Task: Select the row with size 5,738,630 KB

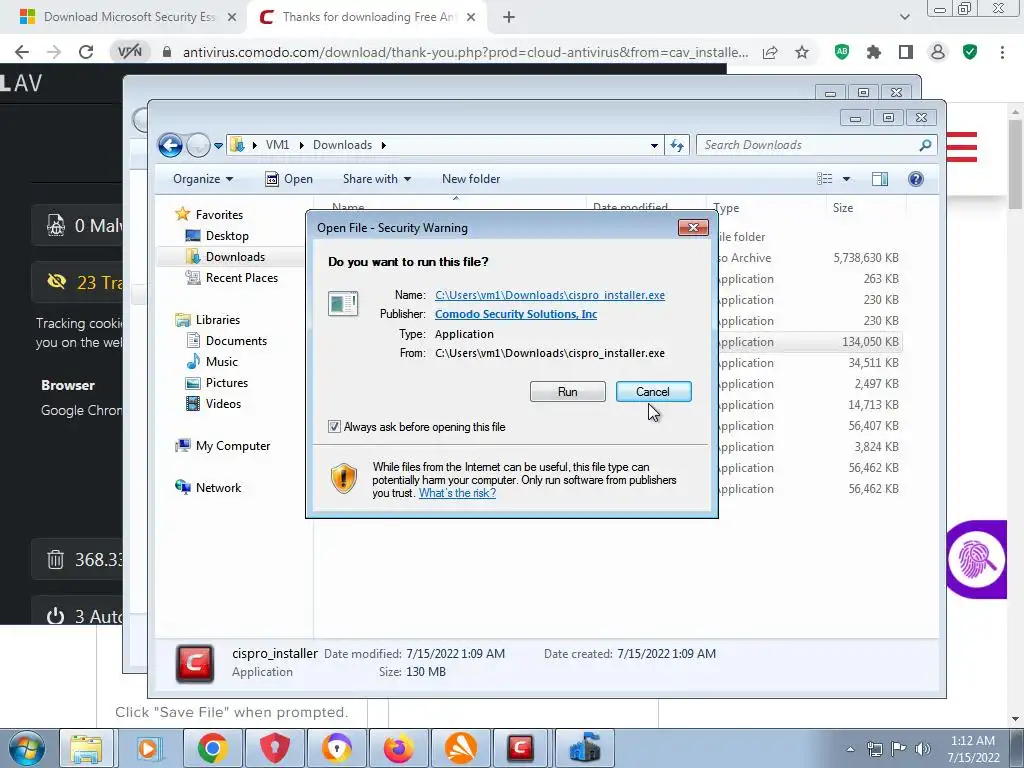Action: [810, 258]
